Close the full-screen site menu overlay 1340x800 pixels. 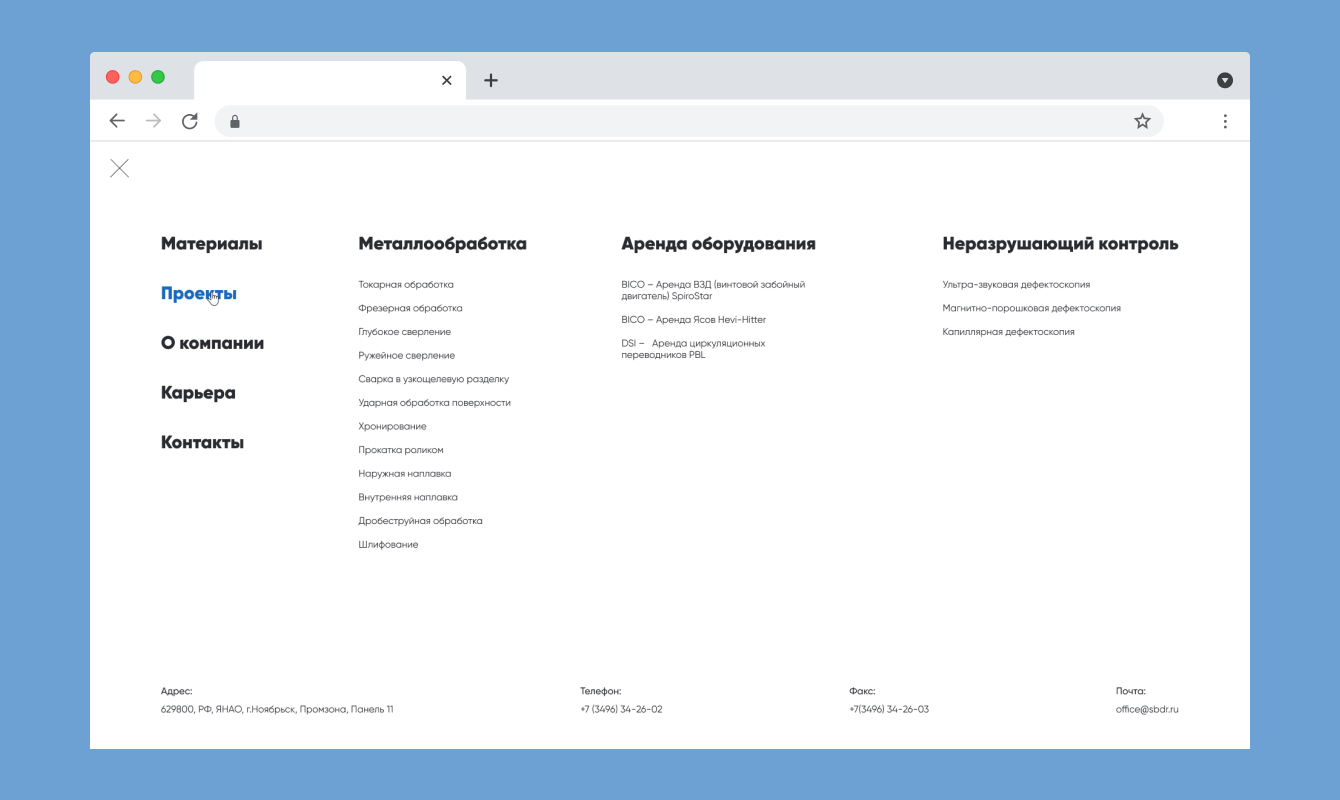click(119, 168)
